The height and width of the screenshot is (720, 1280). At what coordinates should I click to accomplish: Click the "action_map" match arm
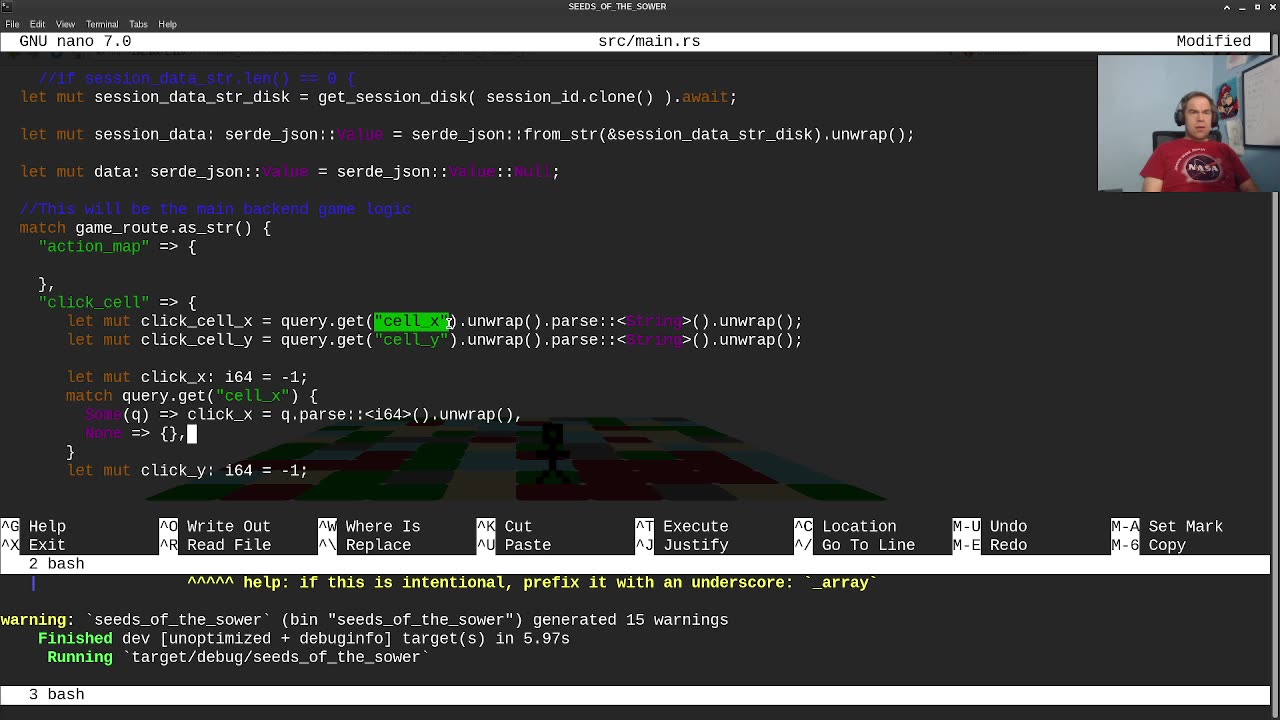coord(117,246)
